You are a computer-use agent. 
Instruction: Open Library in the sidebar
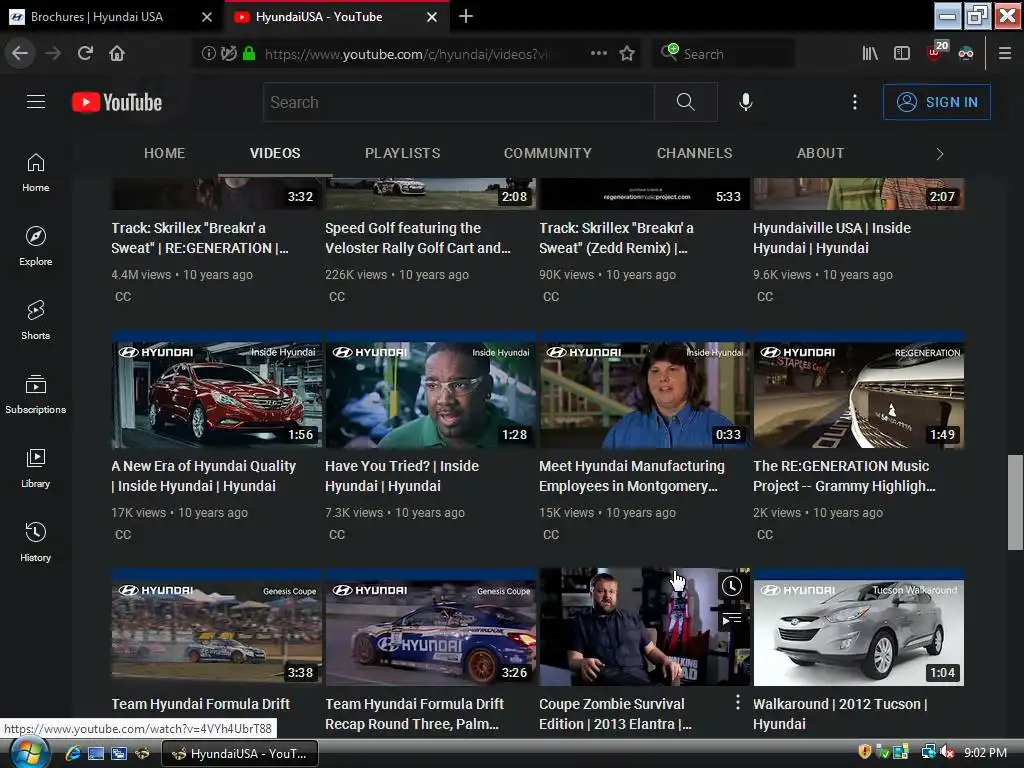pos(35,468)
